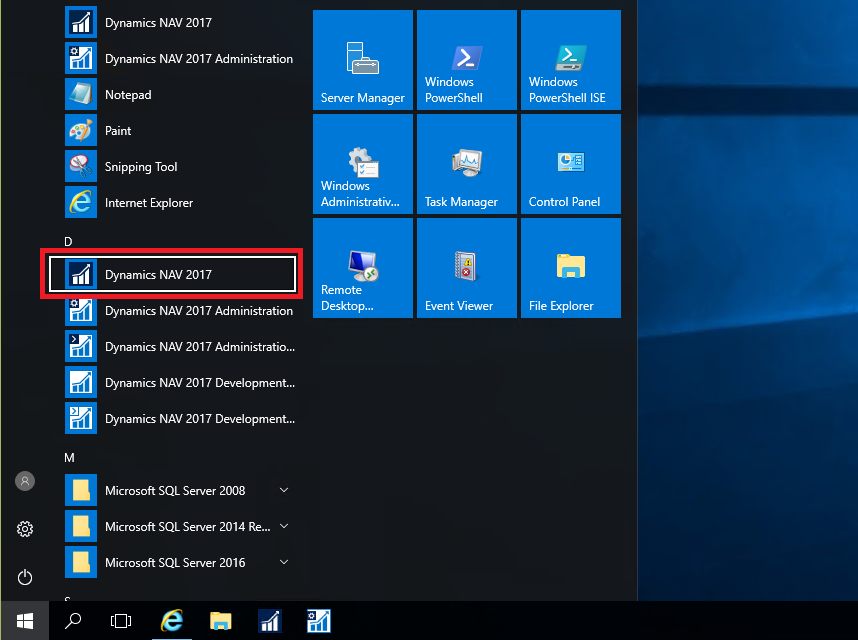Click the Power button icon
858x640 pixels.
[x=25, y=577]
